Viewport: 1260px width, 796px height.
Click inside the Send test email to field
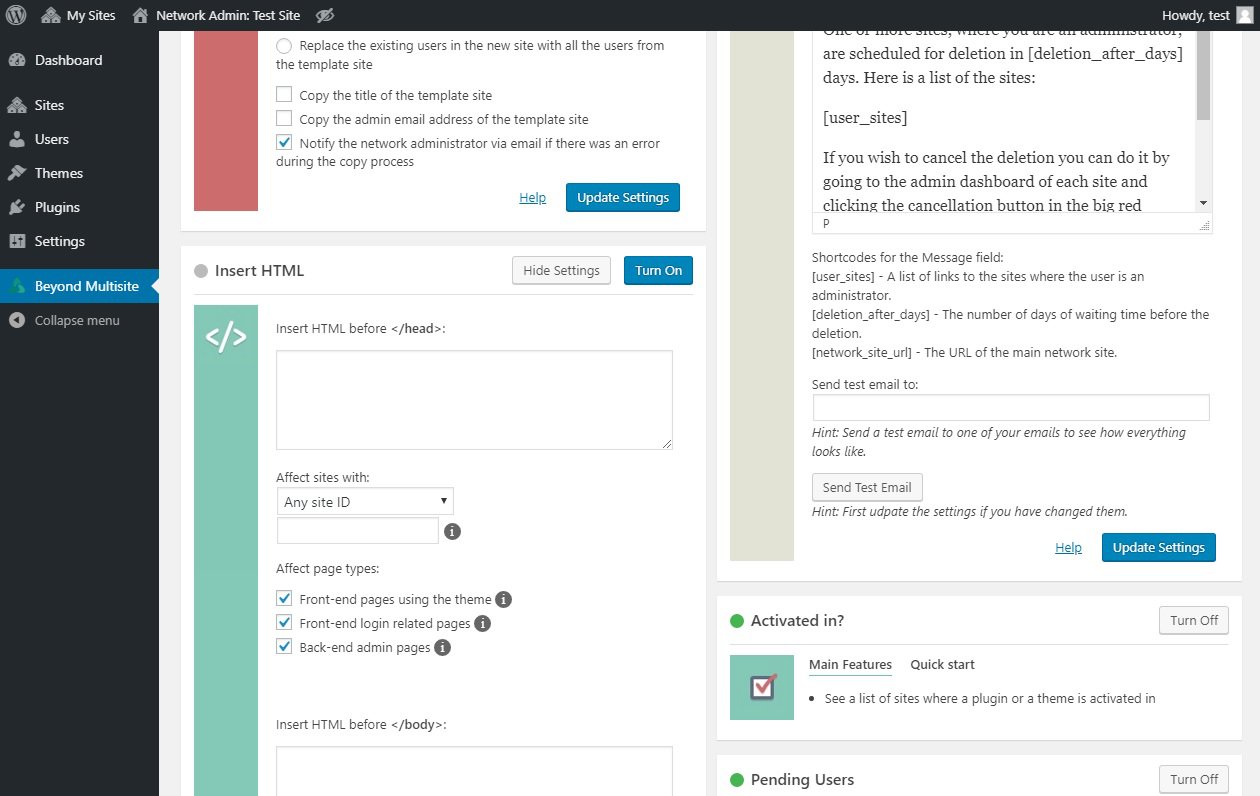point(1010,407)
